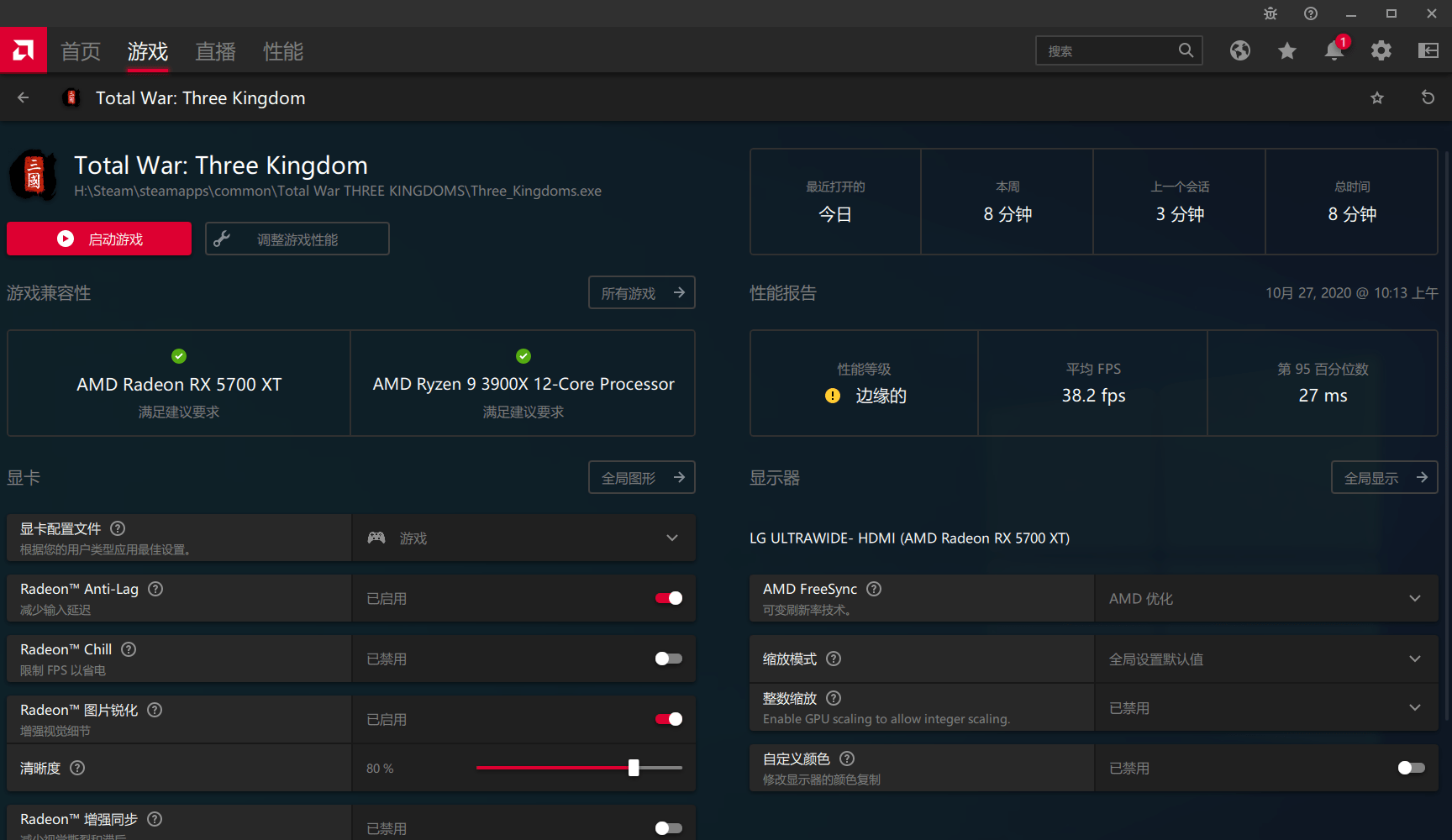Click the 38.2 fps average value
1452x840 pixels.
1093,396
